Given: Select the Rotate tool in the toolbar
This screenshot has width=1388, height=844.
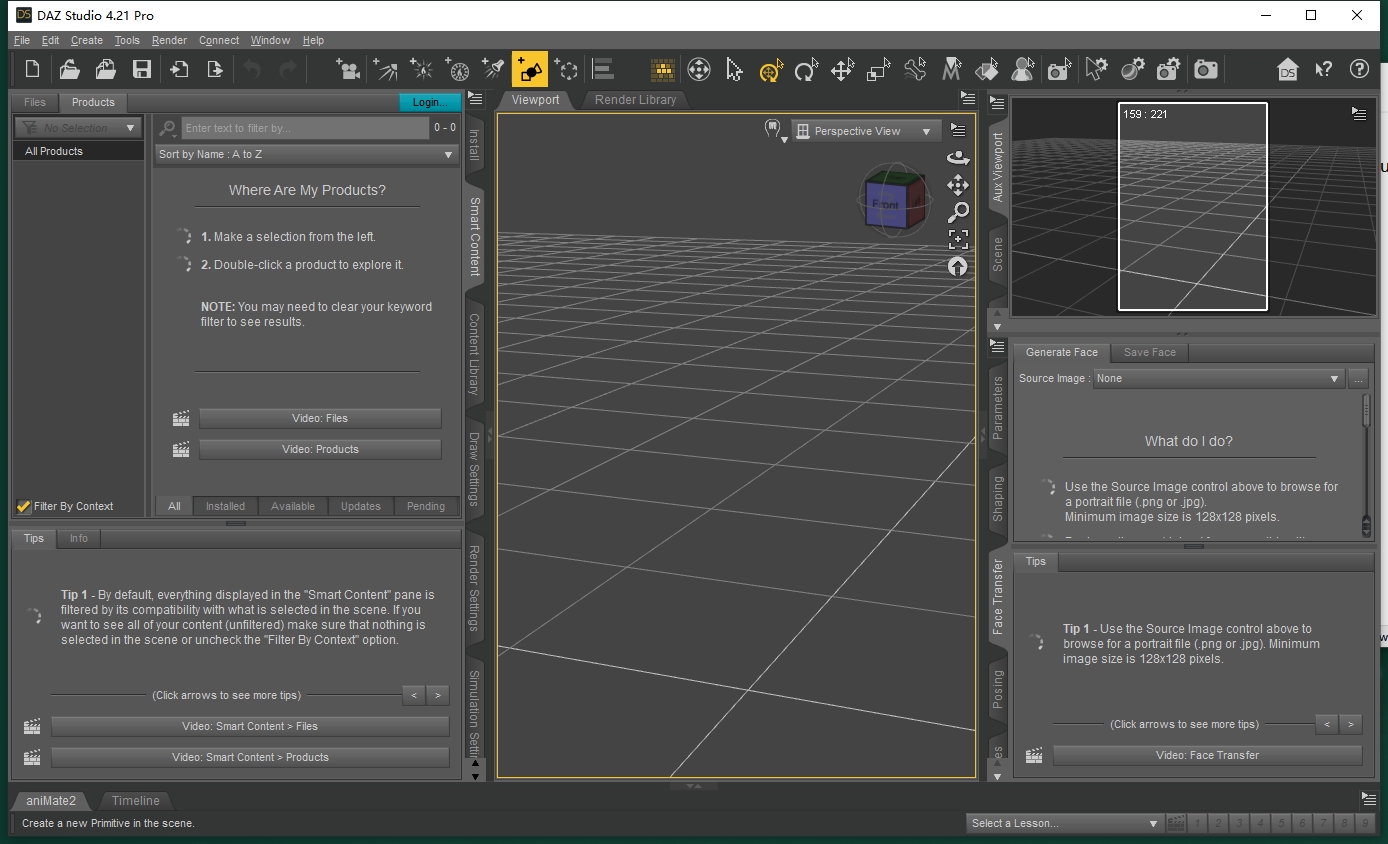Looking at the screenshot, I should (x=805, y=70).
